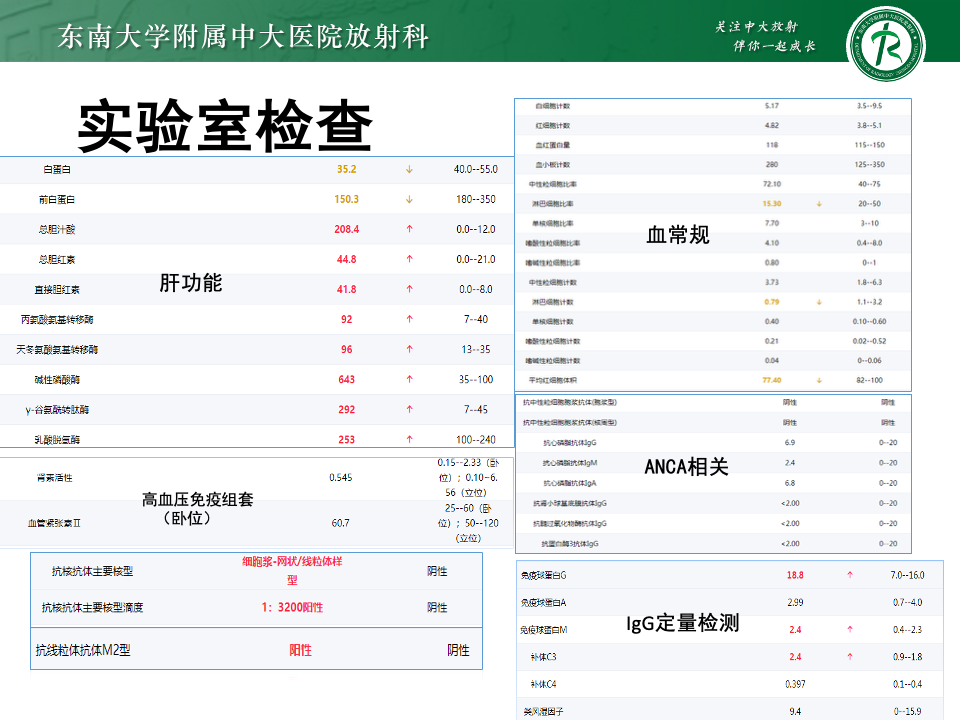Click the up arrow beside value 92
This screenshot has width=960, height=720.
409,319
